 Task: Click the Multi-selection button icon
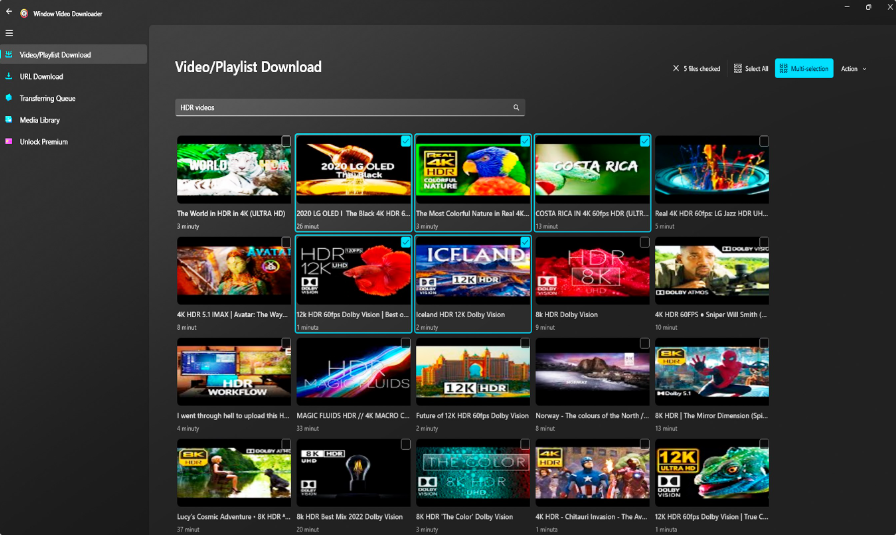pyautogui.click(x=783, y=68)
